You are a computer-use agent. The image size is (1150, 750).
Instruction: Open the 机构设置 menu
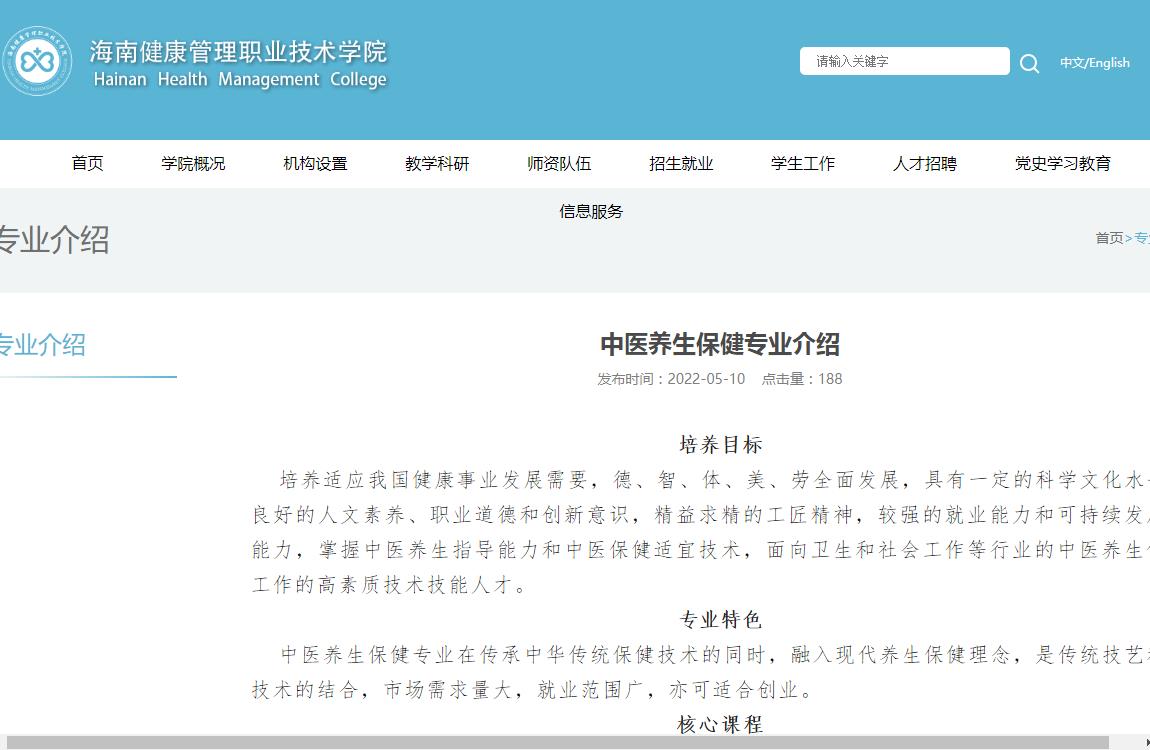coord(315,163)
